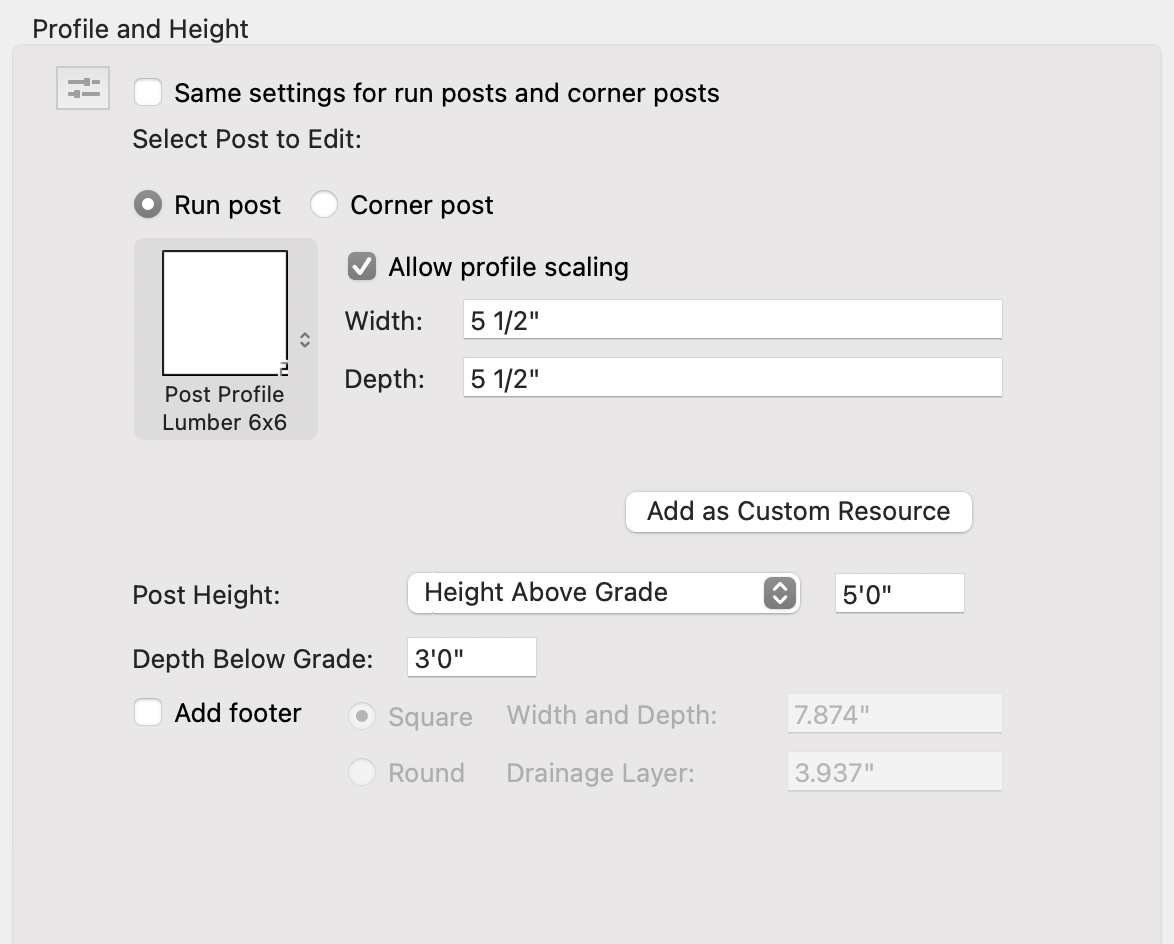Select the Run post radio button
The height and width of the screenshot is (944, 1174).
coord(148,205)
